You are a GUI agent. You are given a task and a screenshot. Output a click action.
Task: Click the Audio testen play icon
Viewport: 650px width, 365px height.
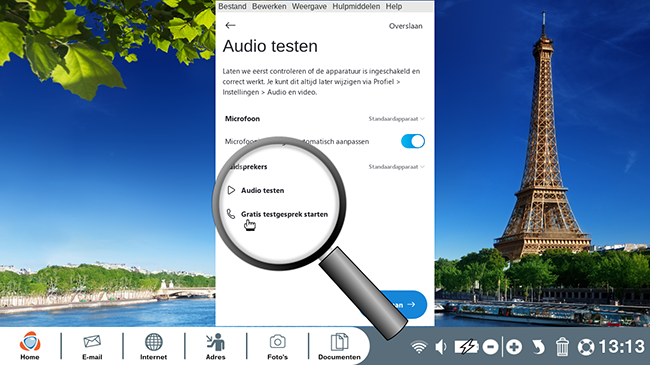pyautogui.click(x=231, y=190)
